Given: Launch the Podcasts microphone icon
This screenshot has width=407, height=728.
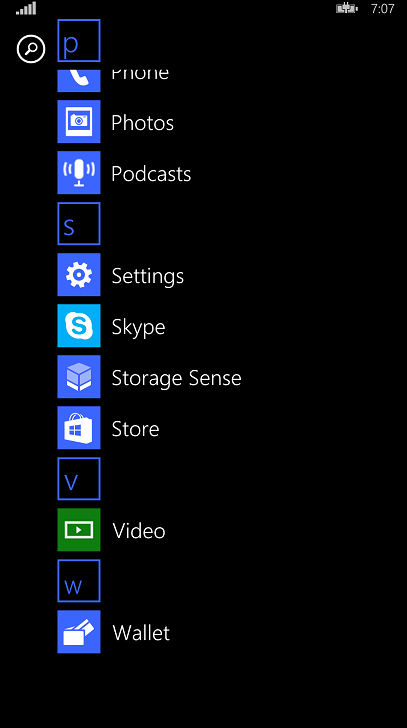Looking at the screenshot, I should point(79,173).
